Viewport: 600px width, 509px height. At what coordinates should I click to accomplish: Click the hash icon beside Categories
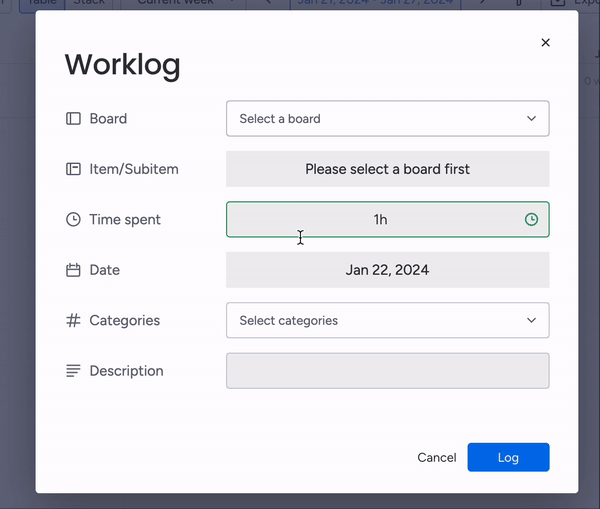pos(73,321)
